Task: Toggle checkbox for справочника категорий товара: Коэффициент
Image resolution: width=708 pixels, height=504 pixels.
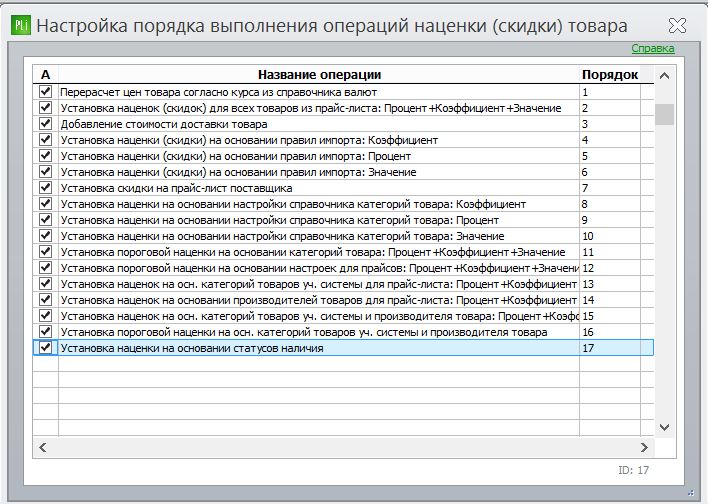Action: click(x=45, y=204)
